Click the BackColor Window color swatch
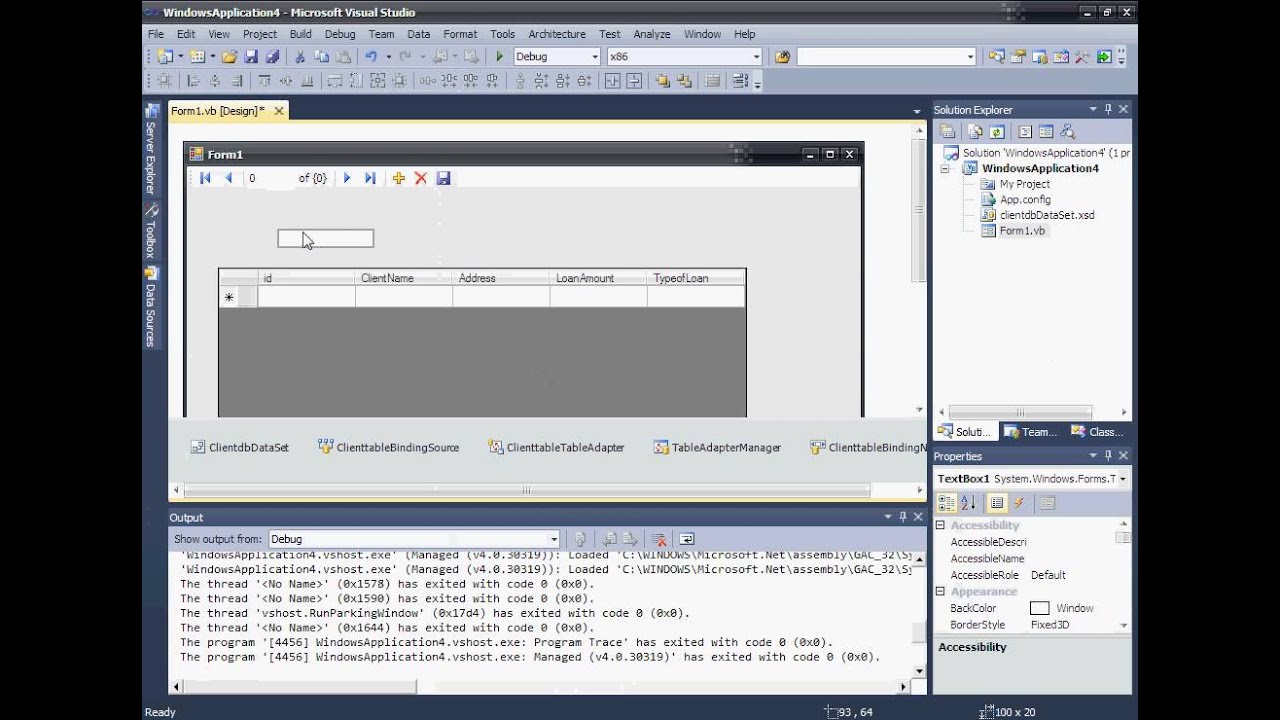Screen dimensions: 1280x720 coord(1040,608)
